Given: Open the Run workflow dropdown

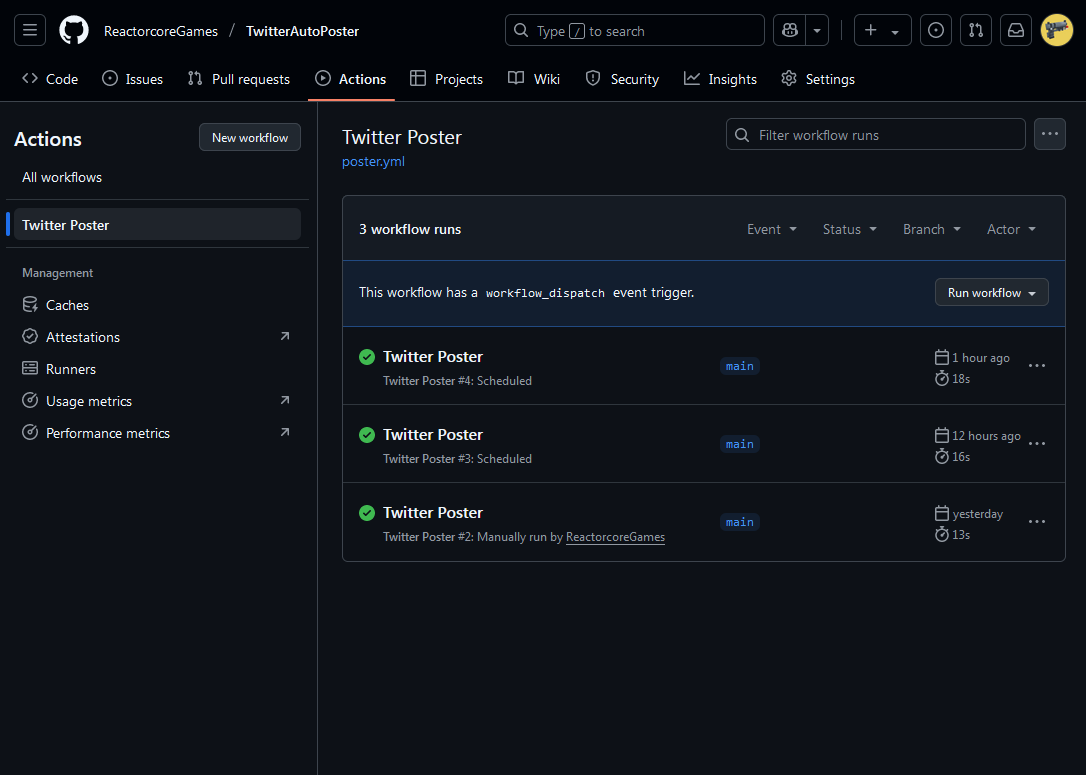Looking at the screenshot, I should 991,293.
